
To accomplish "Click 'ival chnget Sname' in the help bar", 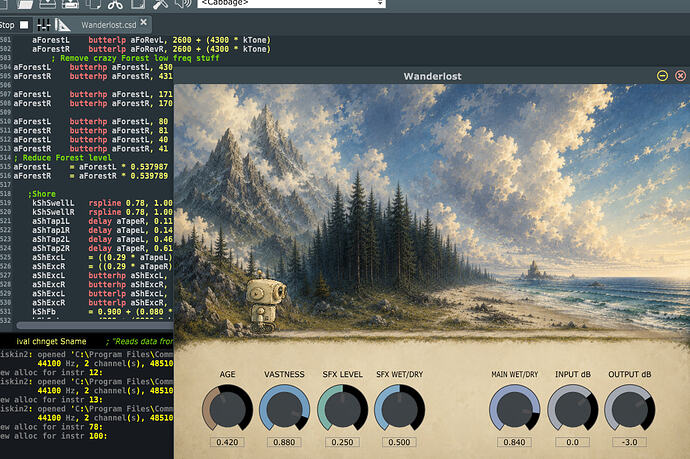I will pyautogui.click(x=51, y=341).
